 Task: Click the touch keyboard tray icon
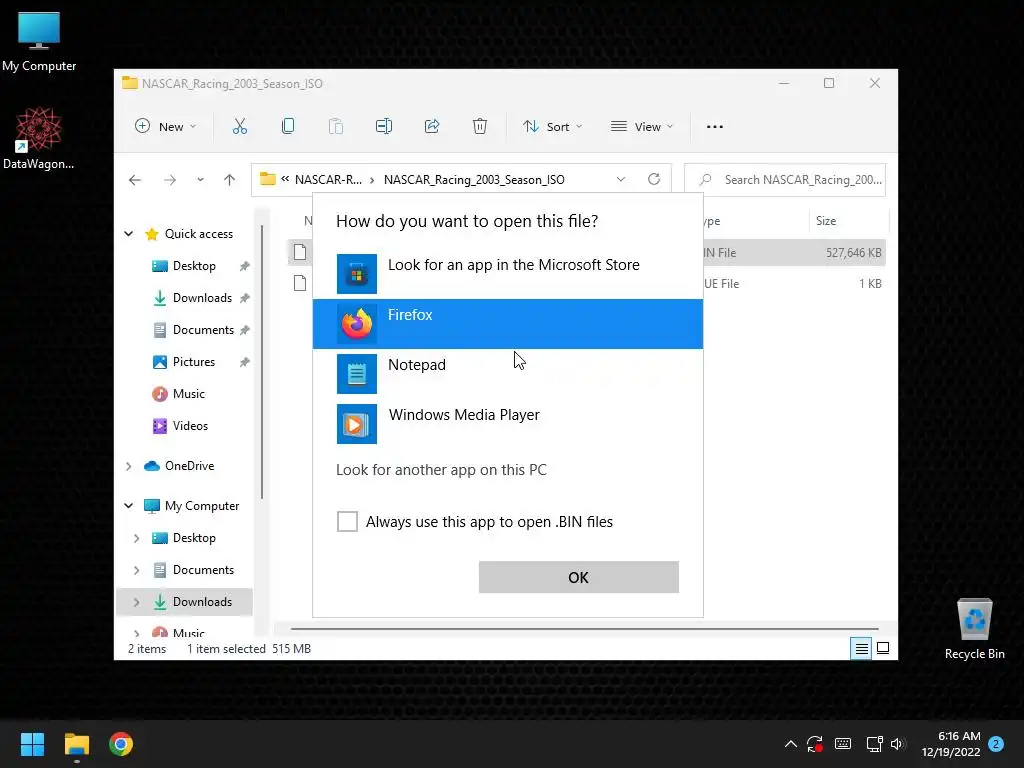tap(843, 744)
